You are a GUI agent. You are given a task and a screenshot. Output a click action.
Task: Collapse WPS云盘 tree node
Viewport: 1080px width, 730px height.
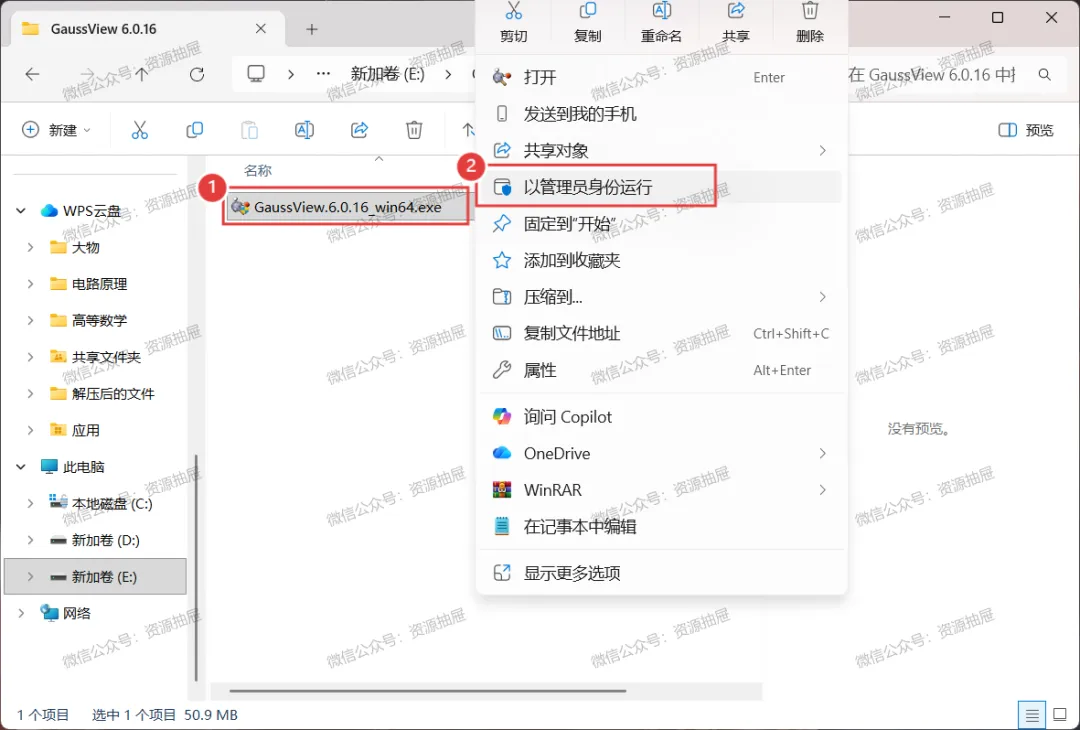[x=21, y=211]
